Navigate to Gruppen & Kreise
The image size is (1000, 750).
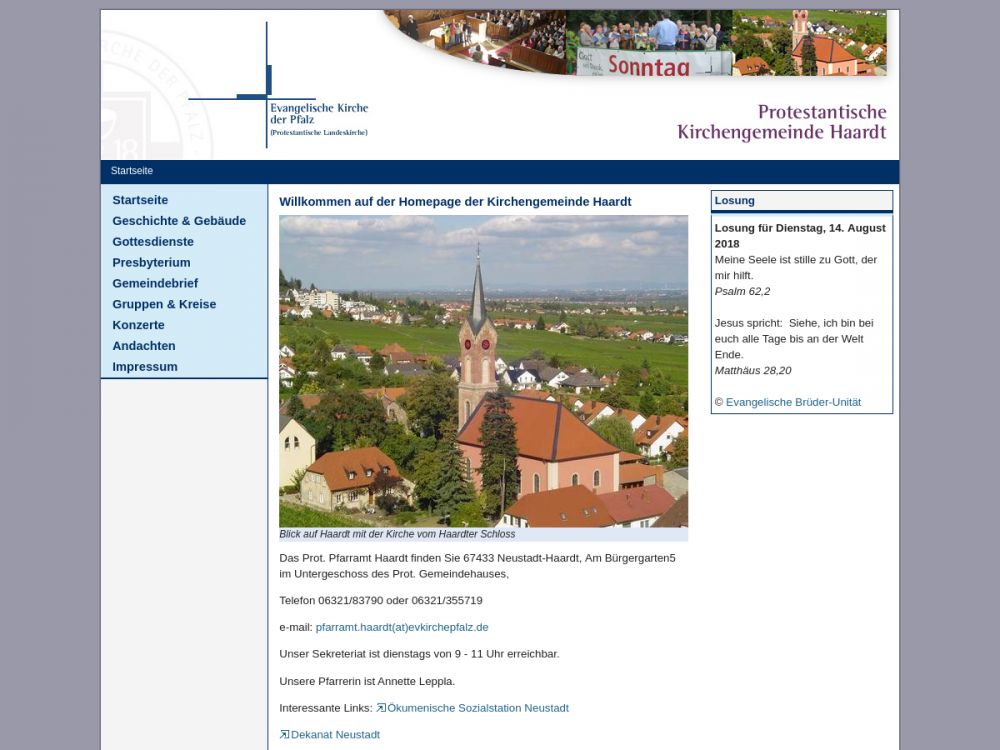(x=164, y=304)
